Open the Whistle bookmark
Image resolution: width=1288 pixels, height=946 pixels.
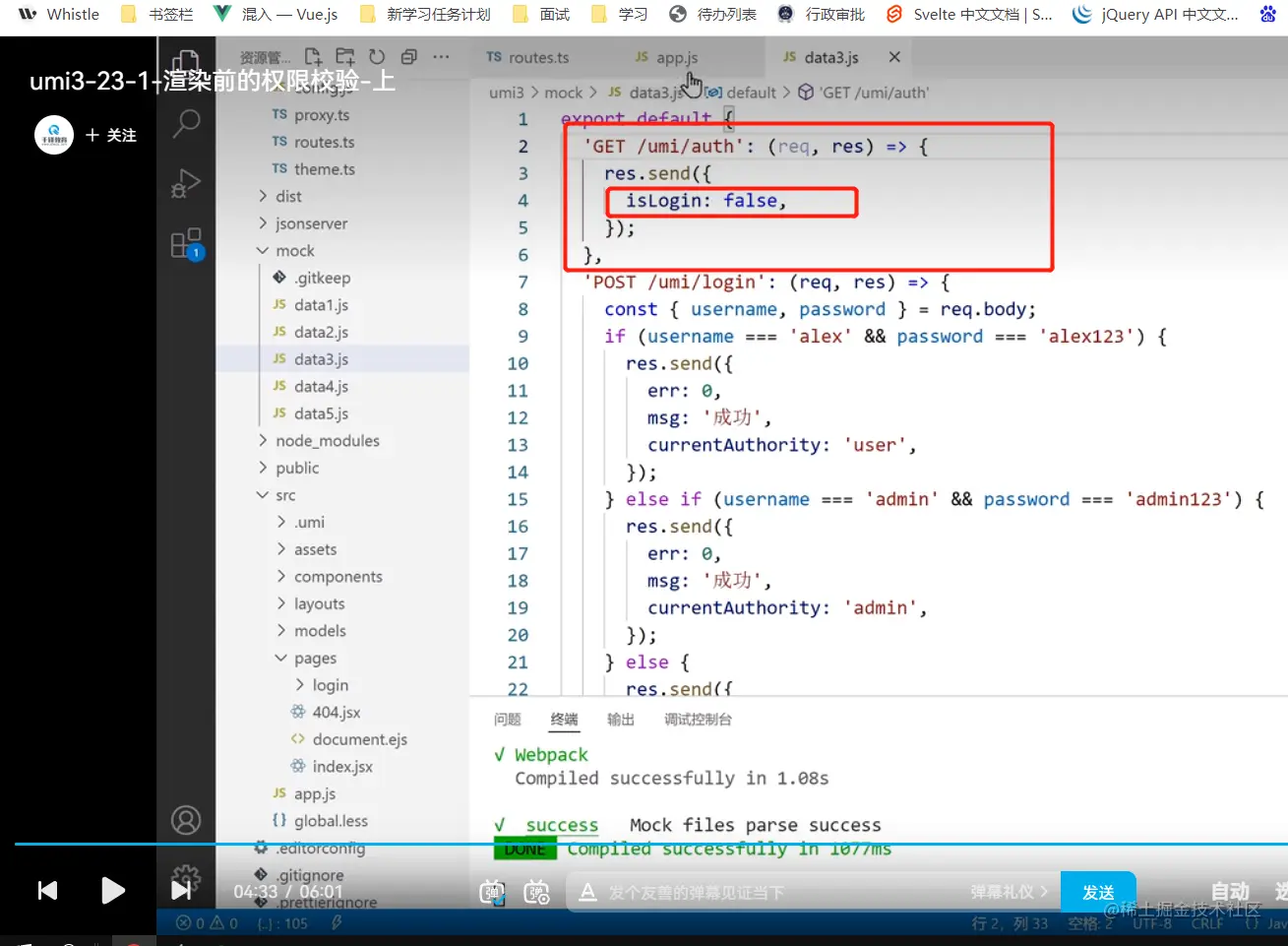59,14
